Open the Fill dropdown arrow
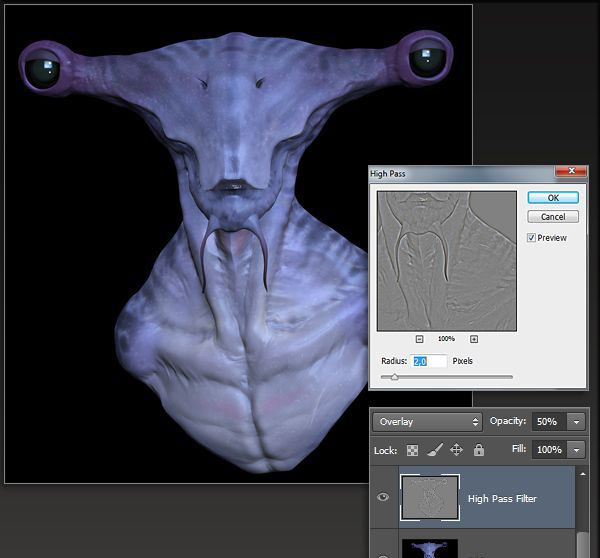The width and height of the screenshot is (600, 558). [x=576, y=450]
